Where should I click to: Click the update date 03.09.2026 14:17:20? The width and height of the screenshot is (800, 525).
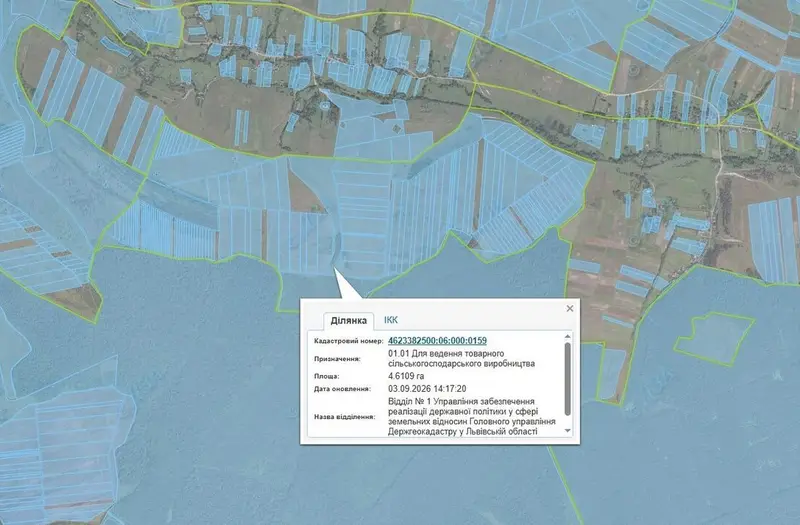coord(427,389)
